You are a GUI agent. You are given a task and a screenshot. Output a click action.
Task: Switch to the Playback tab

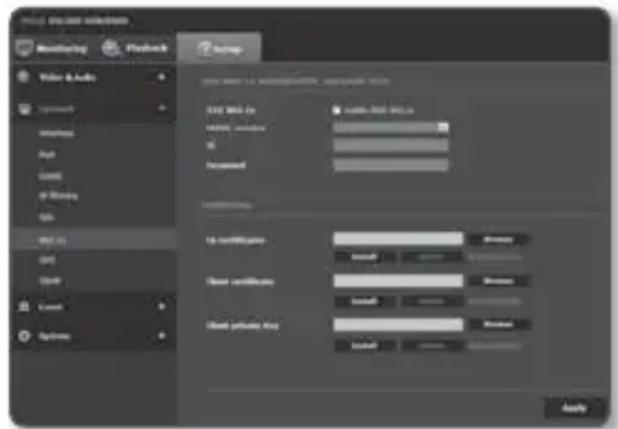click(135, 48)
